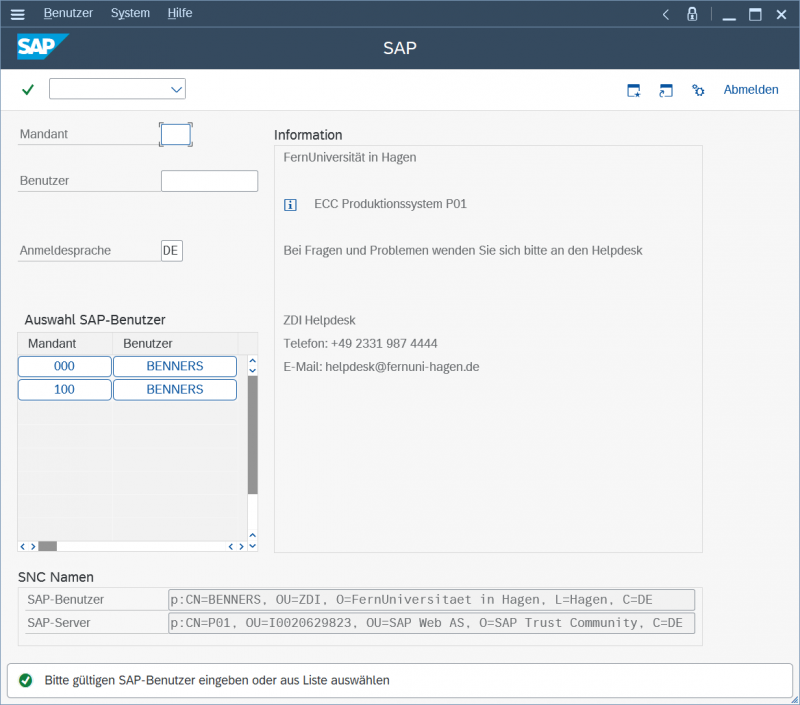The image size is (800, 705).
Task: Open the Hilfe menu
Action: (x=180, y=13)
